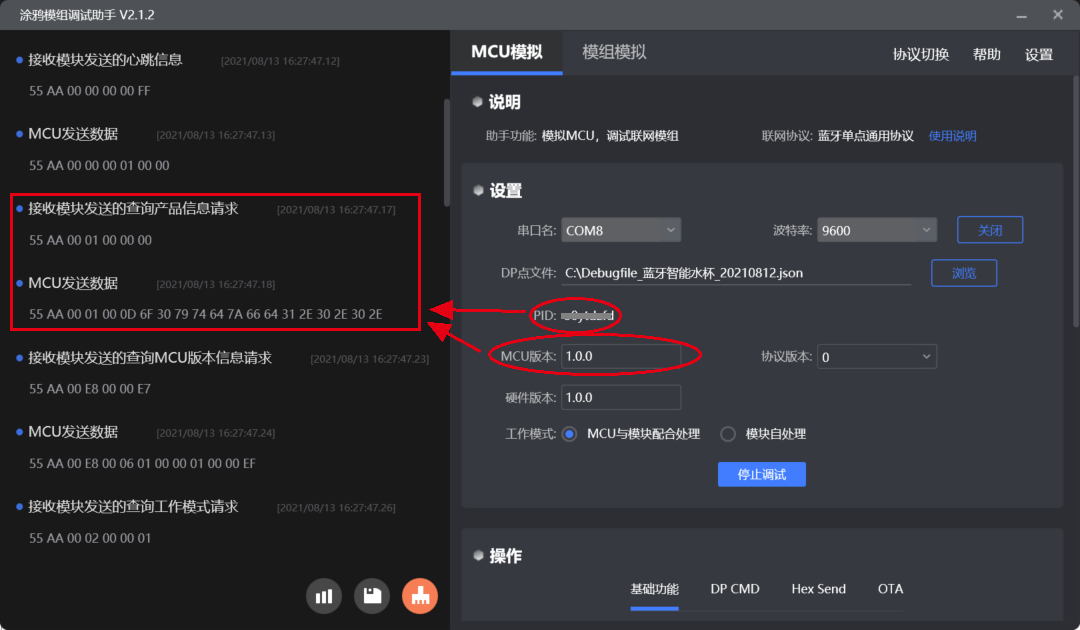Viewport: 1080px width, 630px height.
Task: Open the 使用说明 link
Action: (x=952, y=136)
